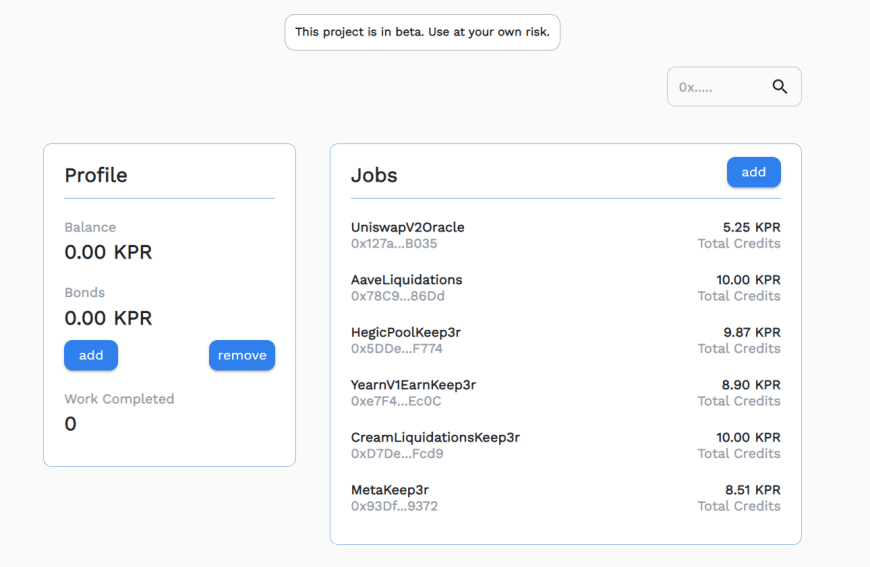Click the 5.25 KPR total credits value

tap(751, 227)
